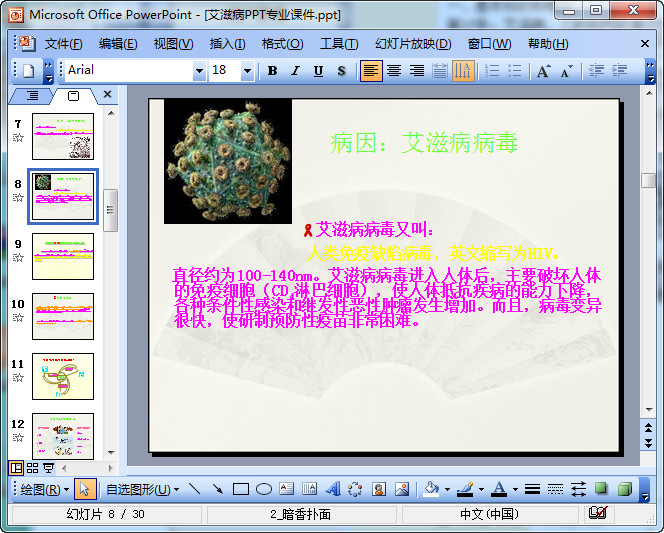
Task: Toggle Bold formatting
Action: [272, 71]
